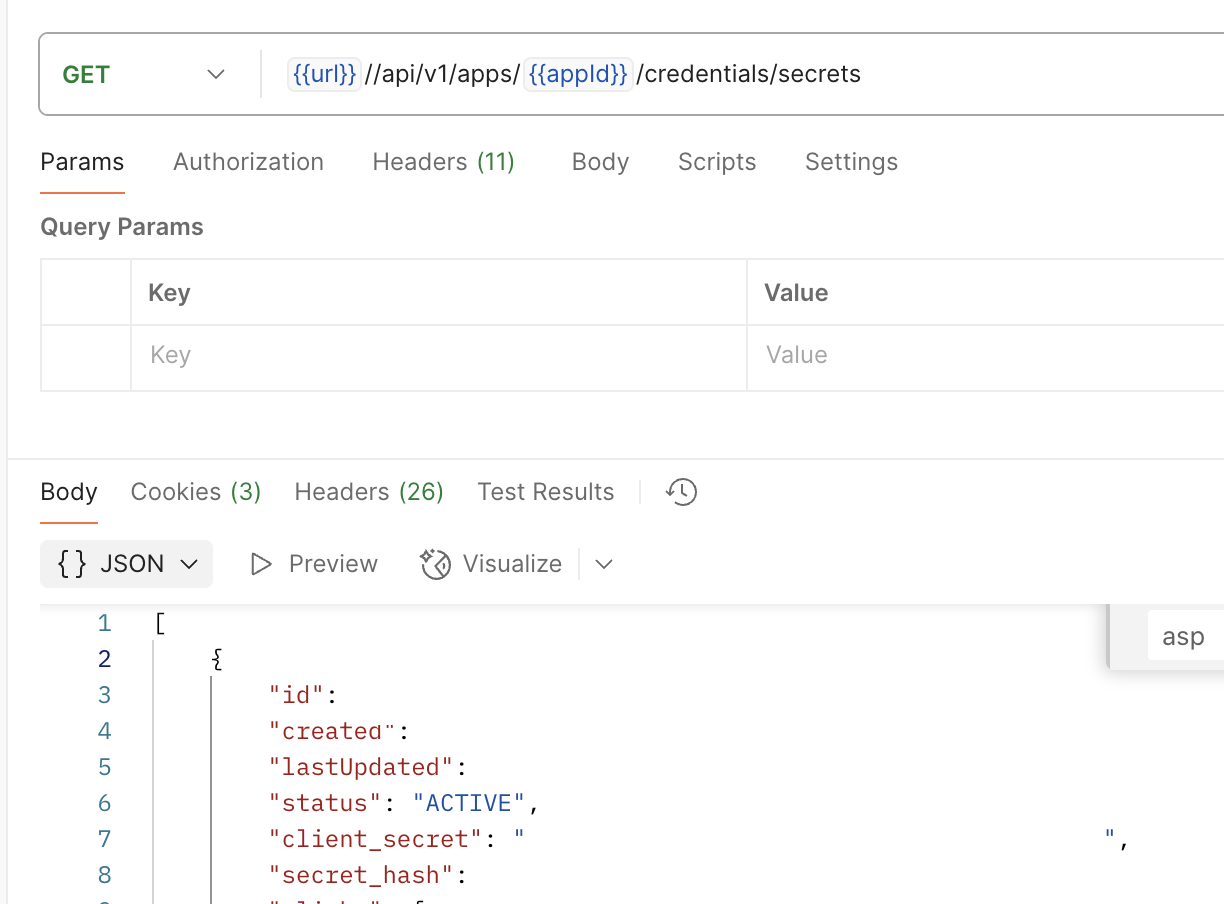Screen dimensions: 1224x904
Task: Select the asp suggestion popup
Action: 1183,636
